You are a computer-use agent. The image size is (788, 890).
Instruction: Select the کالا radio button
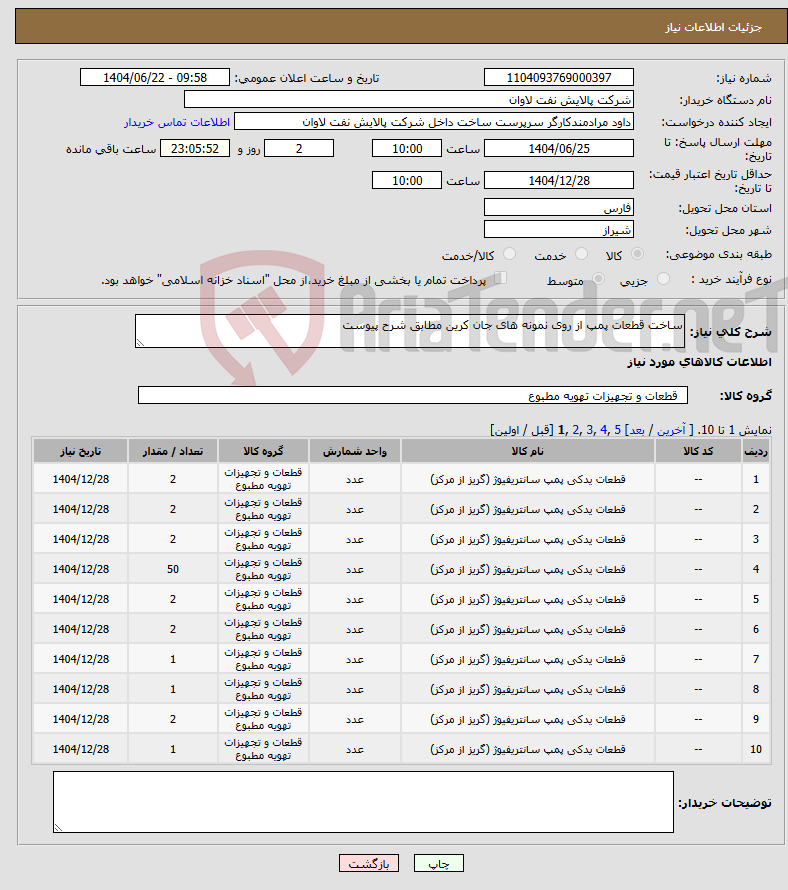638,254
